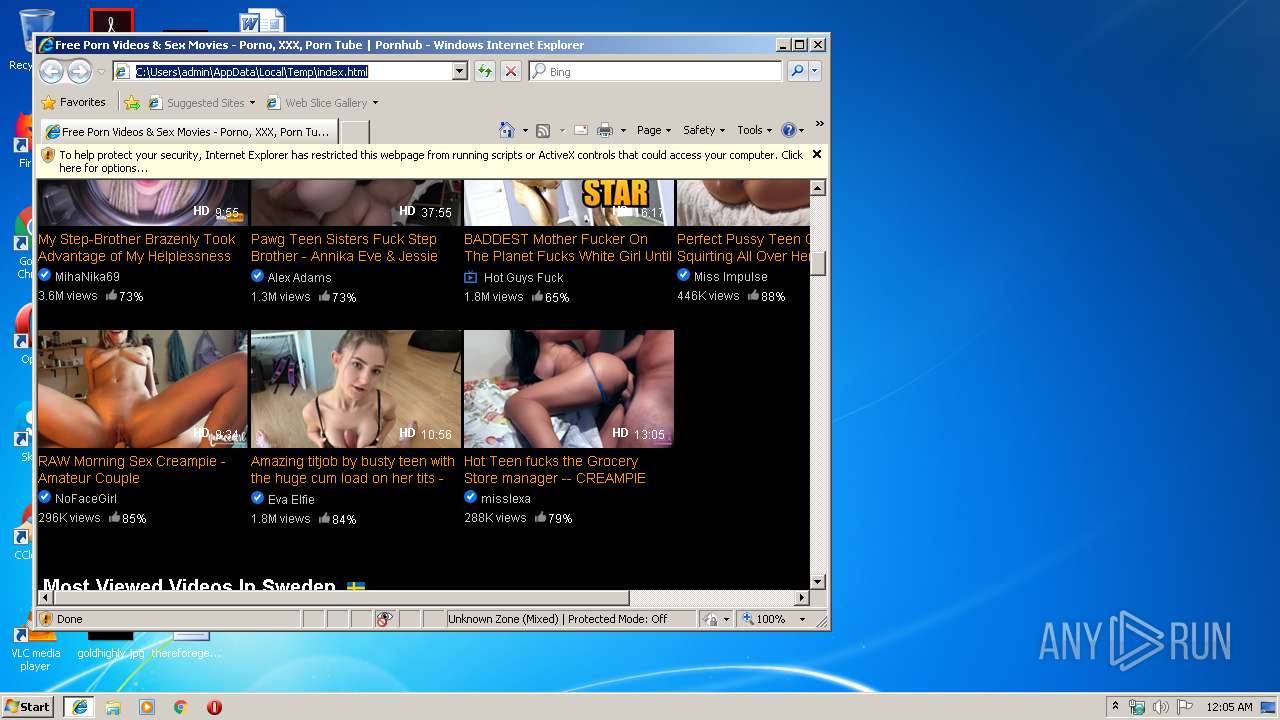Expand the Print options dropdown arrow
Screen dimensions: 1280x720
623,130
